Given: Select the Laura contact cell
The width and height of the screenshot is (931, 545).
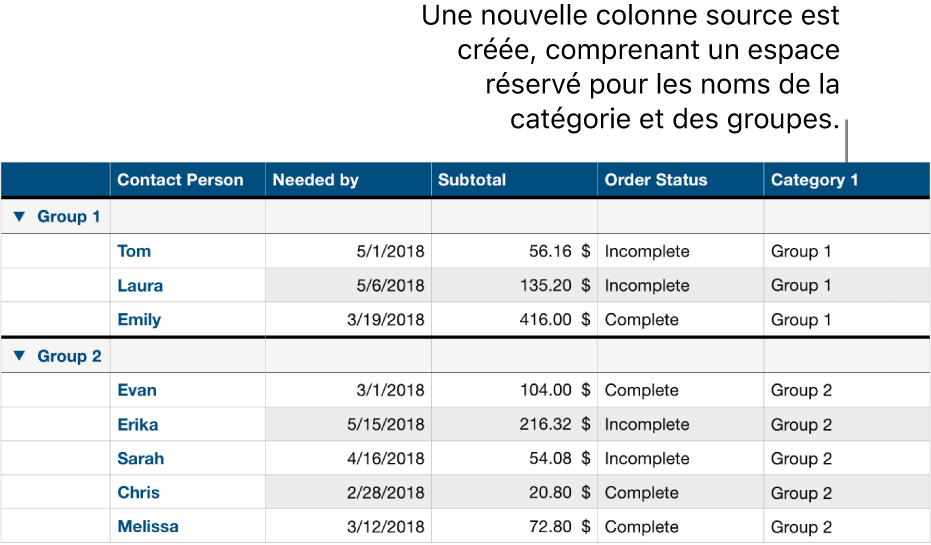Looking at the screenshot, I should coord(140,285).
